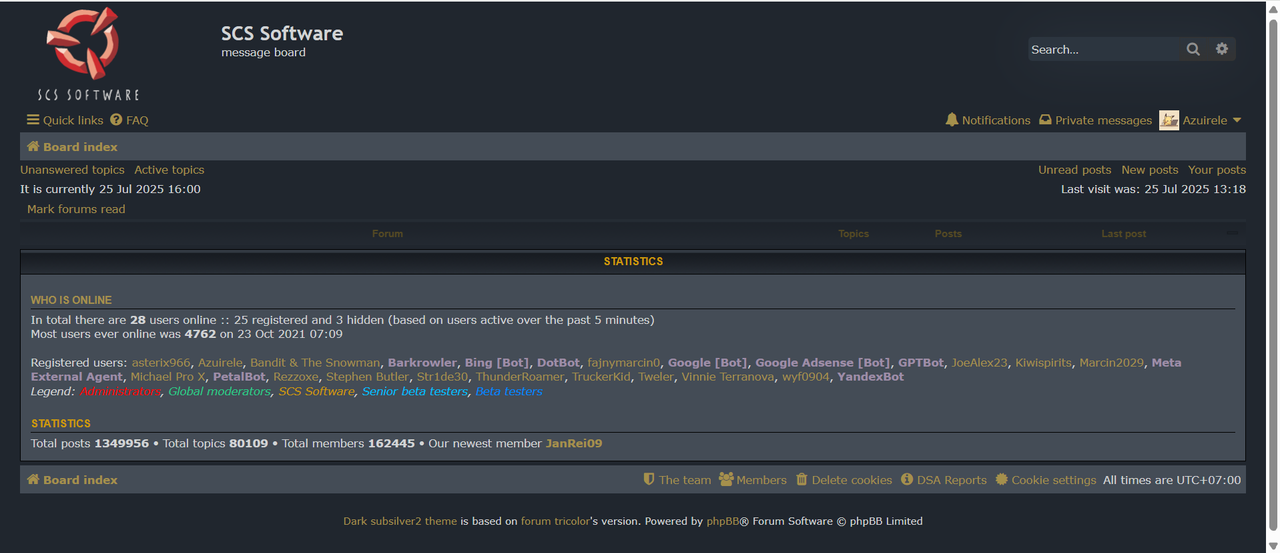
Task: Click the FAQ question mark icon
Action: (x=116, y=120)
